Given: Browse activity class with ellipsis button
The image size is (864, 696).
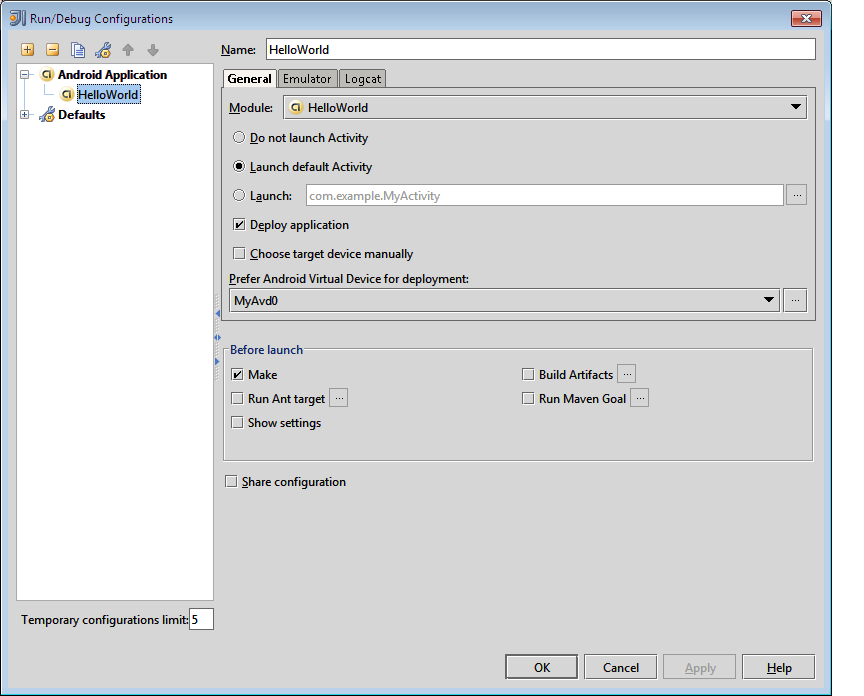Looking at the screenshot, I should click(796, 195).
